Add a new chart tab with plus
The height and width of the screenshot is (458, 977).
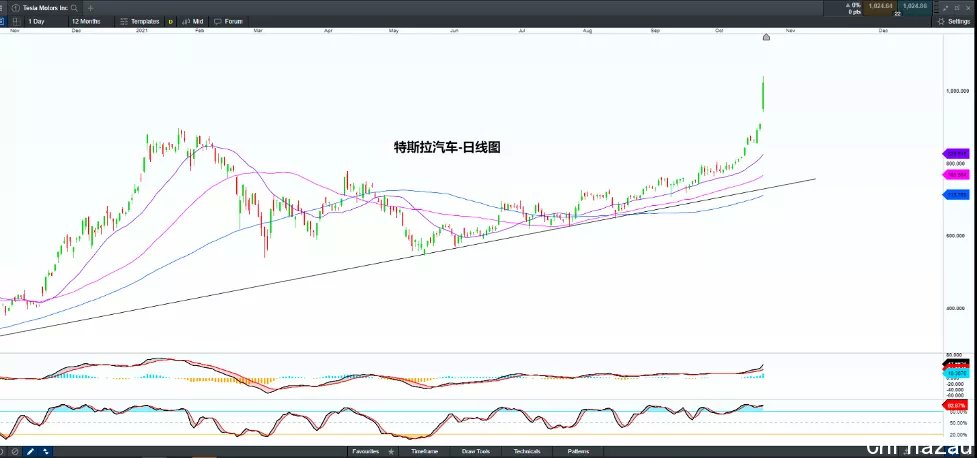click(90, 8)
